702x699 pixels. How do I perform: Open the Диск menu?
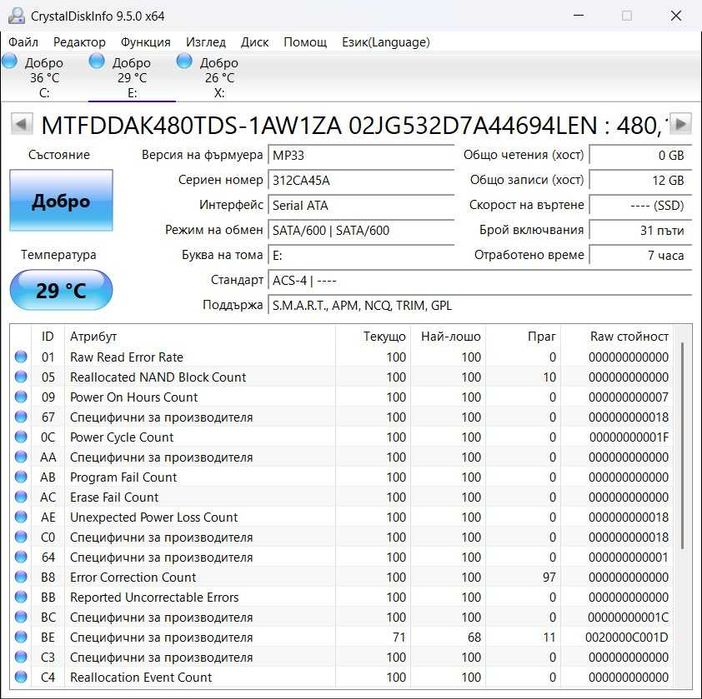(254, 42)
